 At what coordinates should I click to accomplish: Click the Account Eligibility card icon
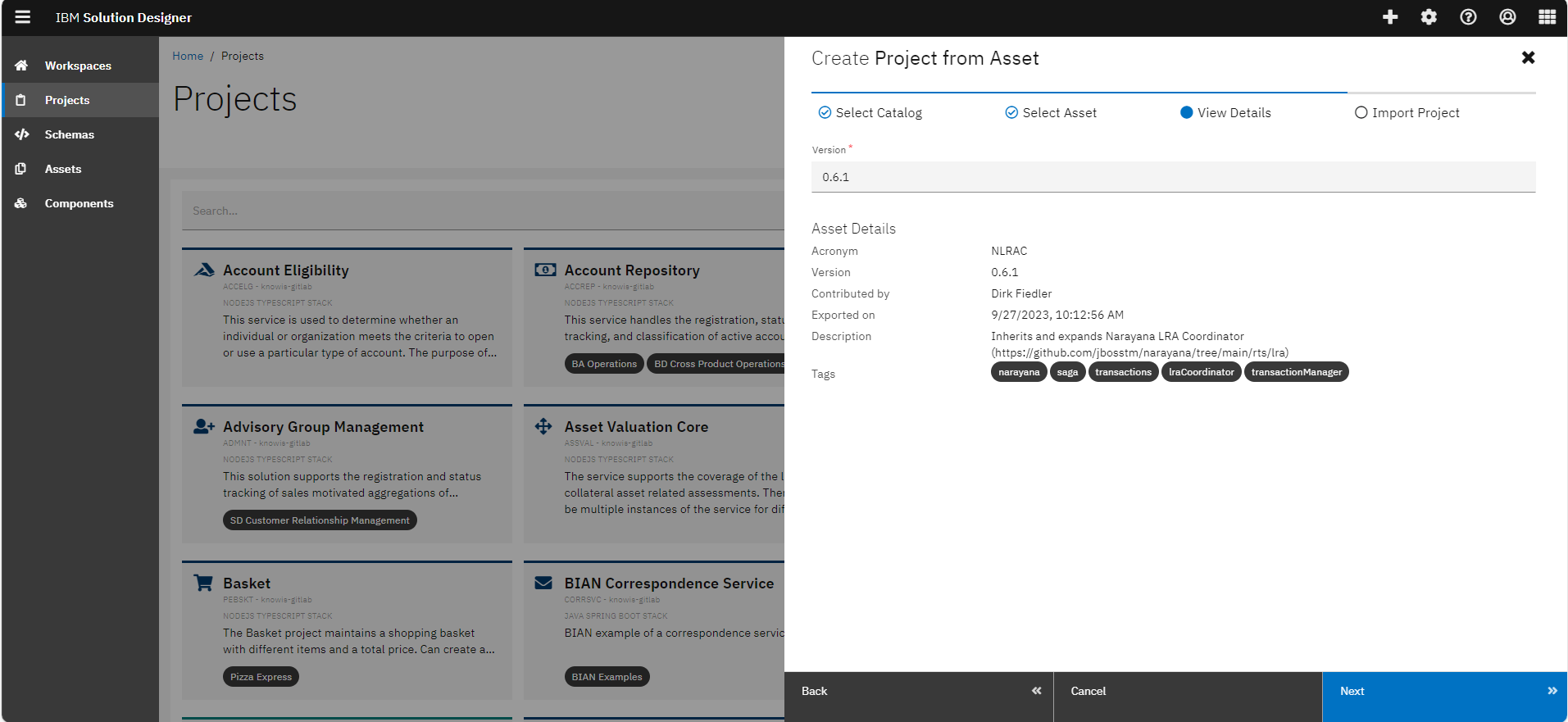point(204,270)
